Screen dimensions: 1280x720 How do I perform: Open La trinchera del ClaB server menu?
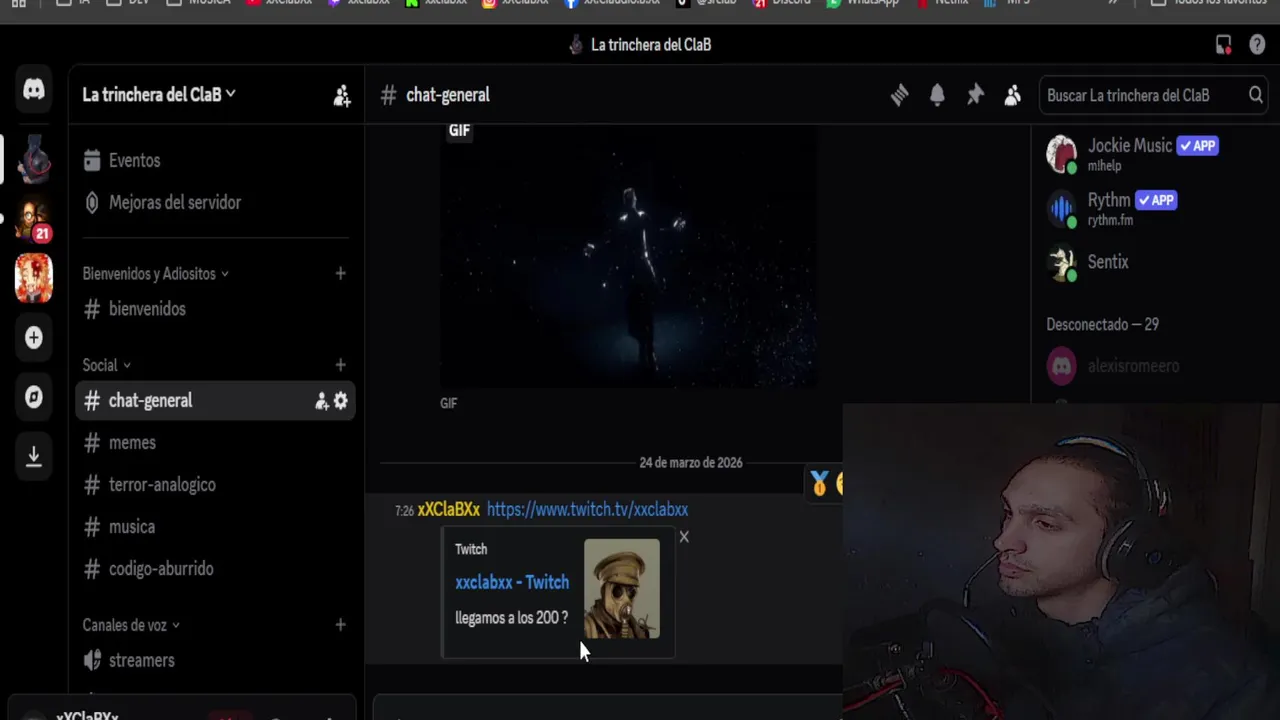159,95
